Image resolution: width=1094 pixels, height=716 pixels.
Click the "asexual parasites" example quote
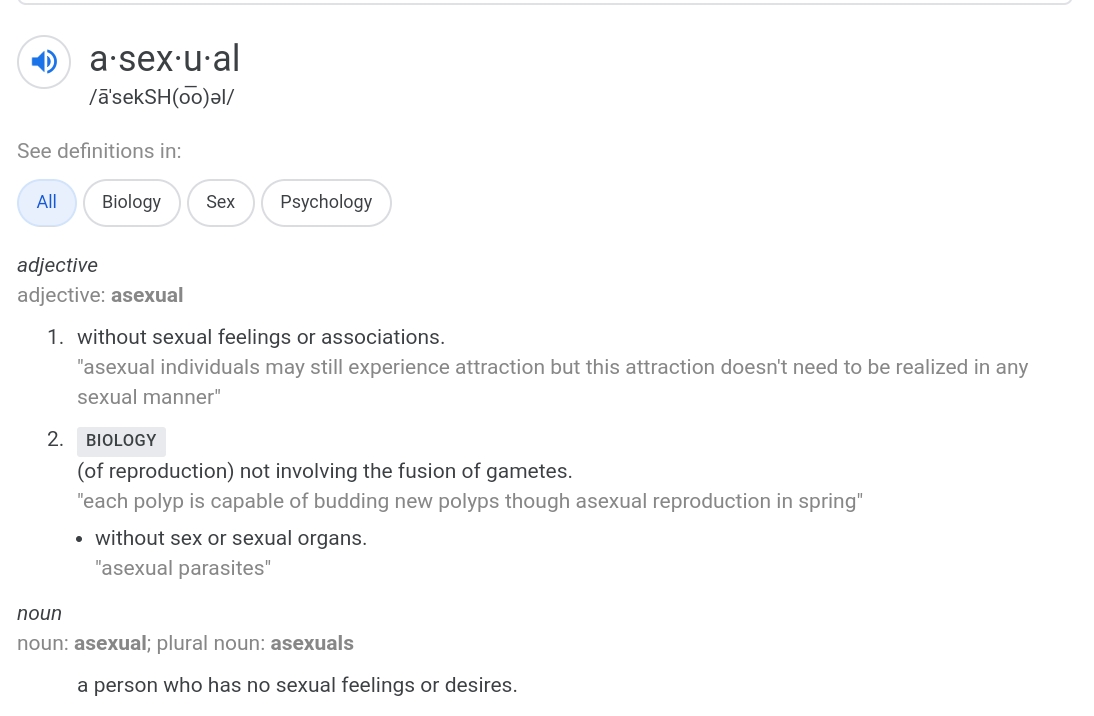coord(183,568)
